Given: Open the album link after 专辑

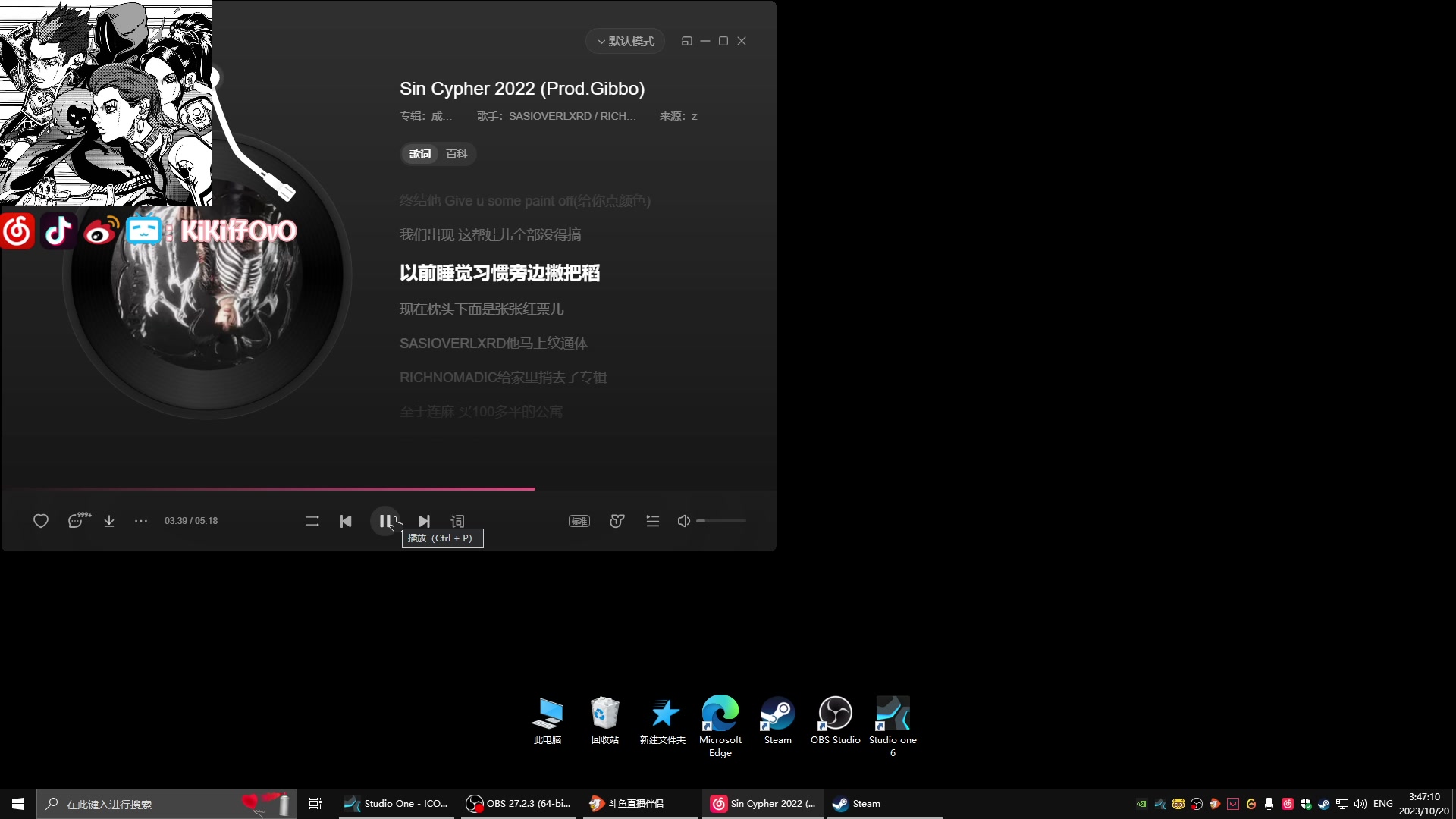Looking at the screenshot, I should pos(441,116).
